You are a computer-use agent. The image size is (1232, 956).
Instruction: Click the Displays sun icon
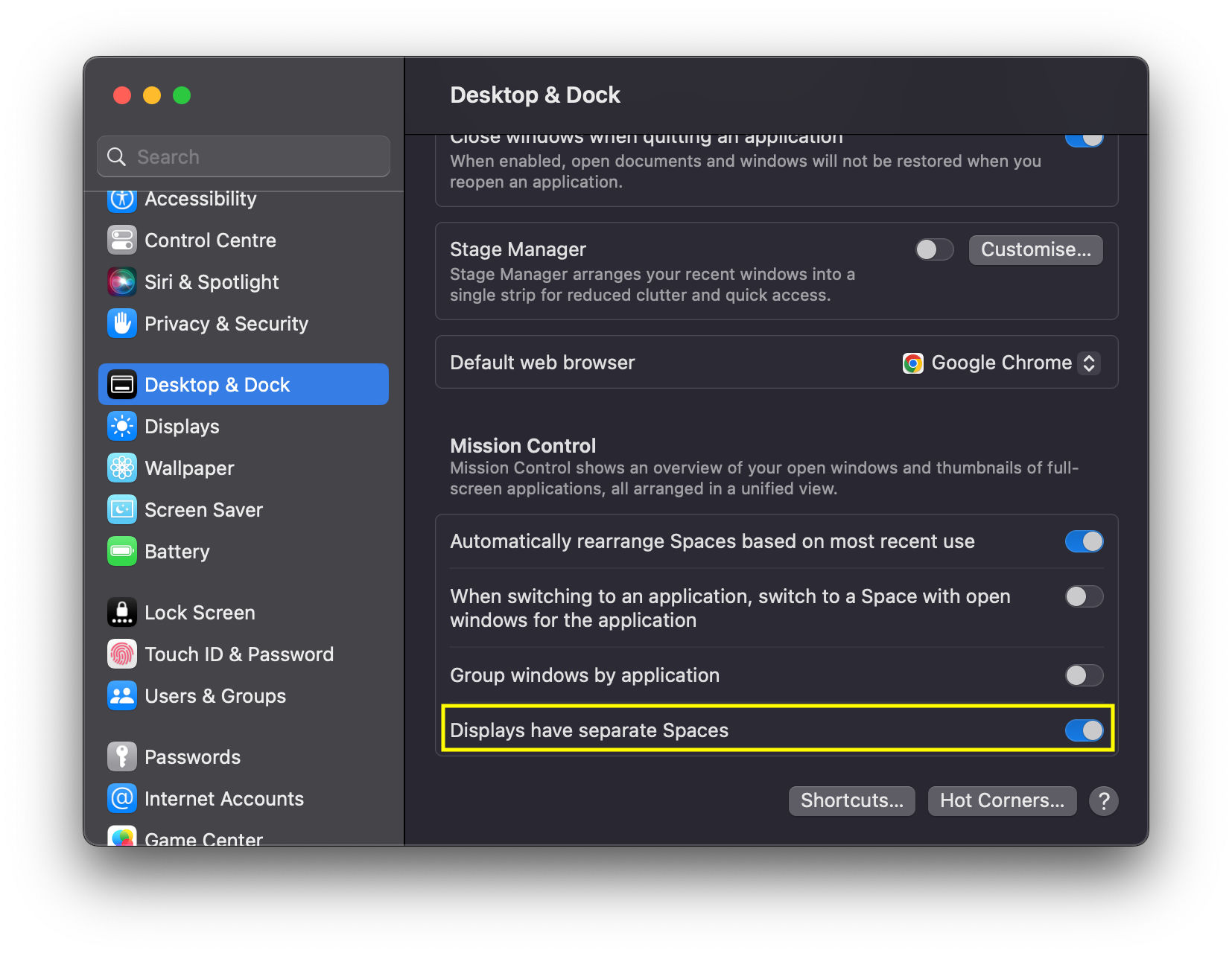[122, 427]
